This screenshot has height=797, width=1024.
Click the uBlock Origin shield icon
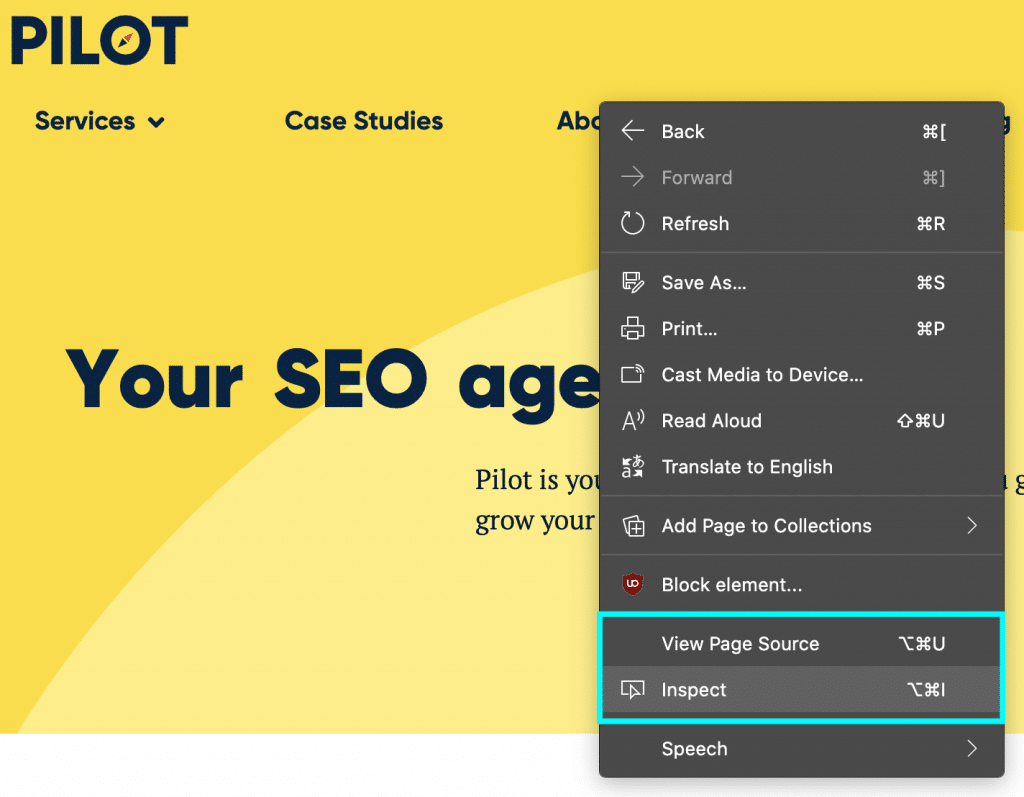coord(632,584)
